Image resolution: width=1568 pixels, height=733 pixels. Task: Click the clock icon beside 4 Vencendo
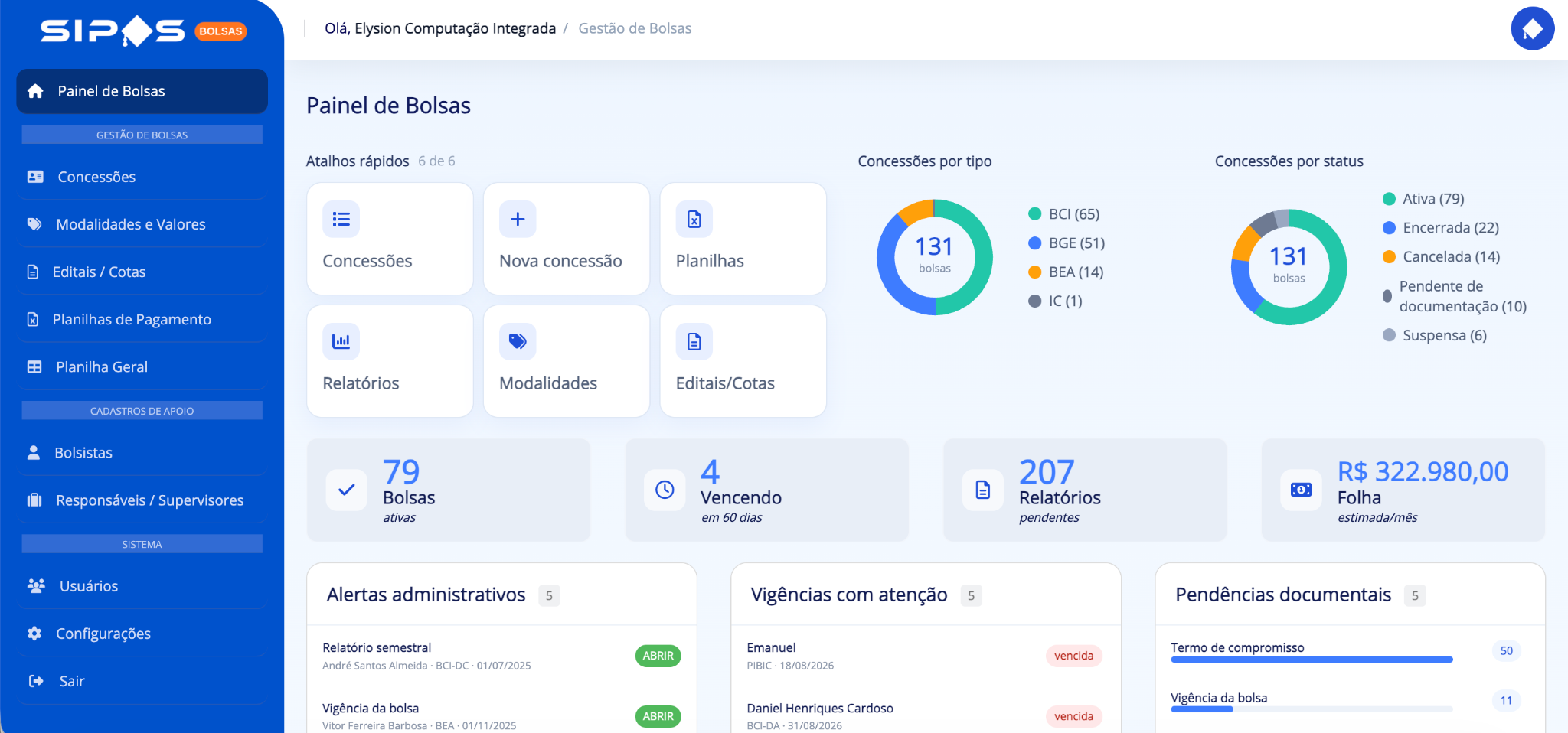[665, 490]
